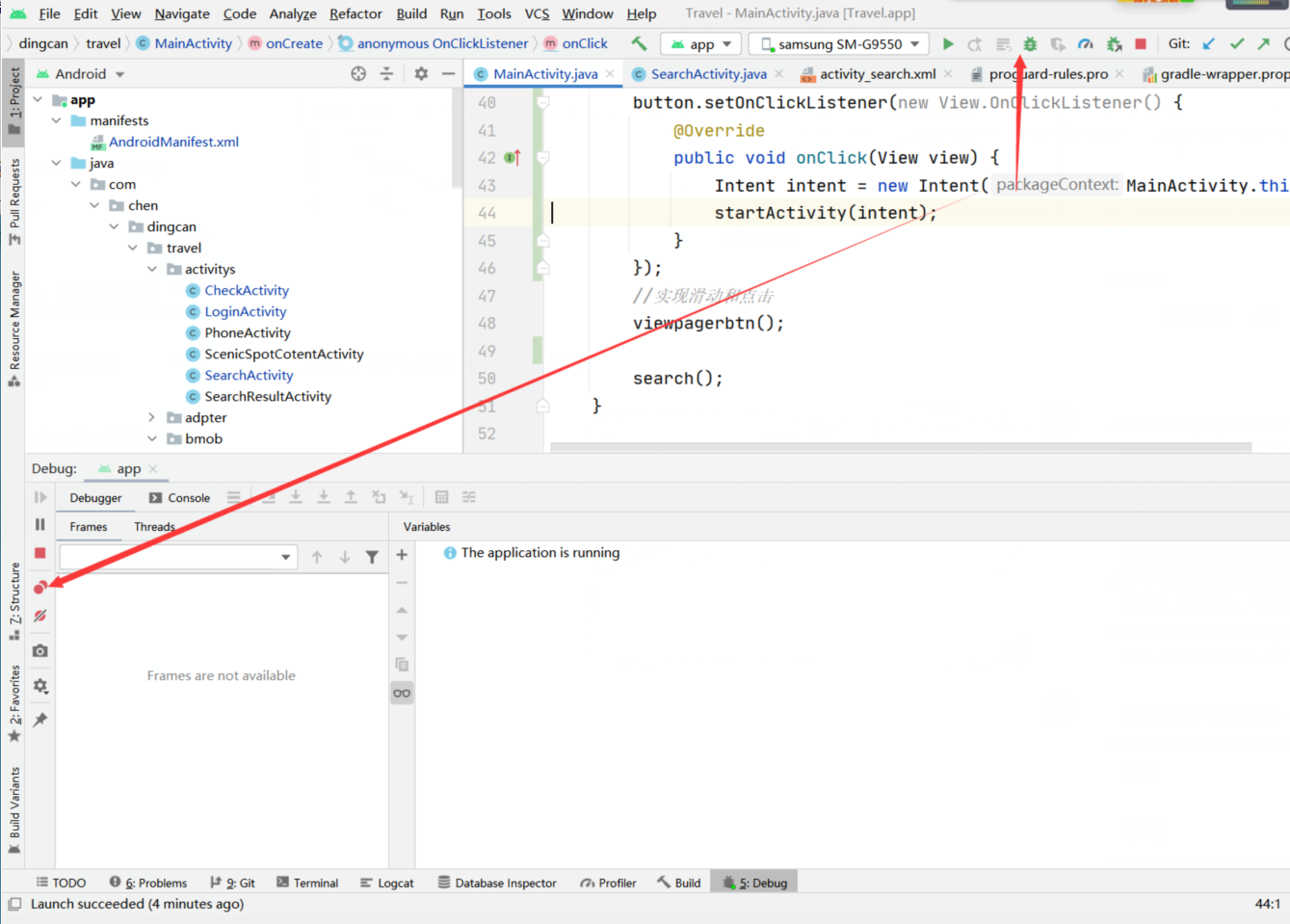Click the Git push green arrow
This screenshot has height=924, width=1290.
coord(1264,43)
